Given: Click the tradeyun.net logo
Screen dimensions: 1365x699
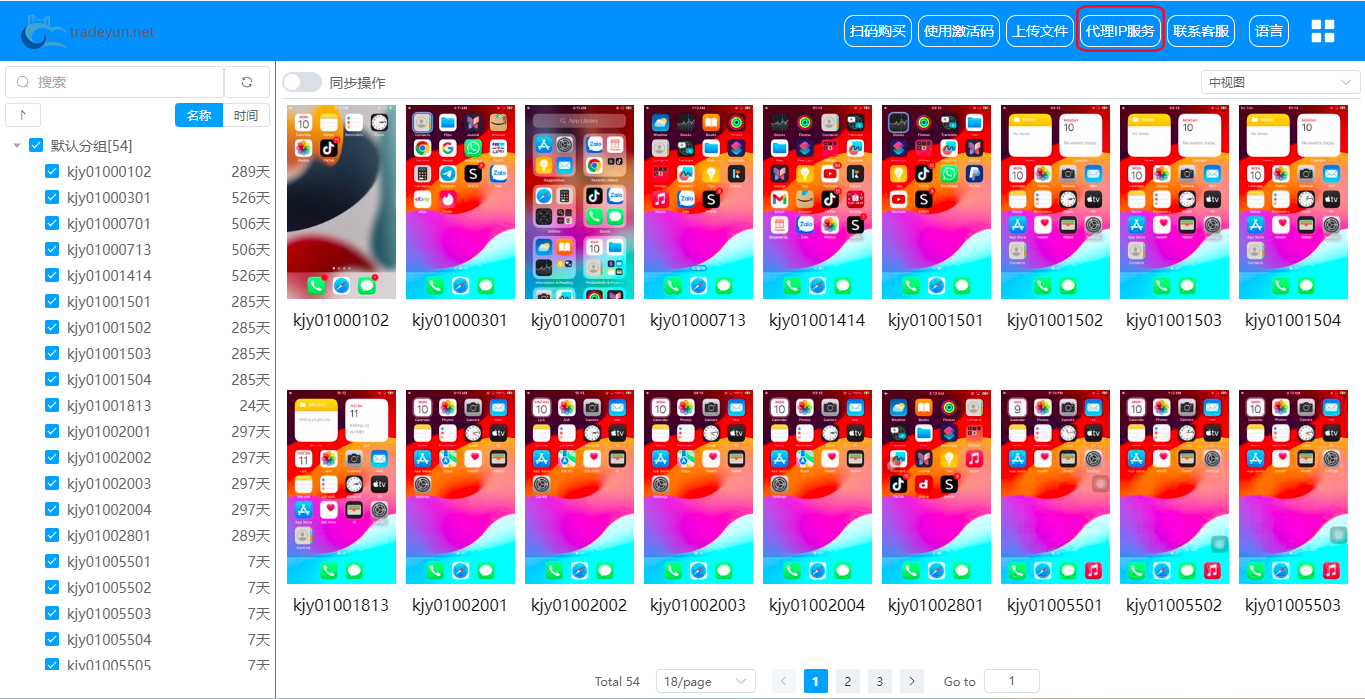Looking at the screenshot, I should pos(88,31).
